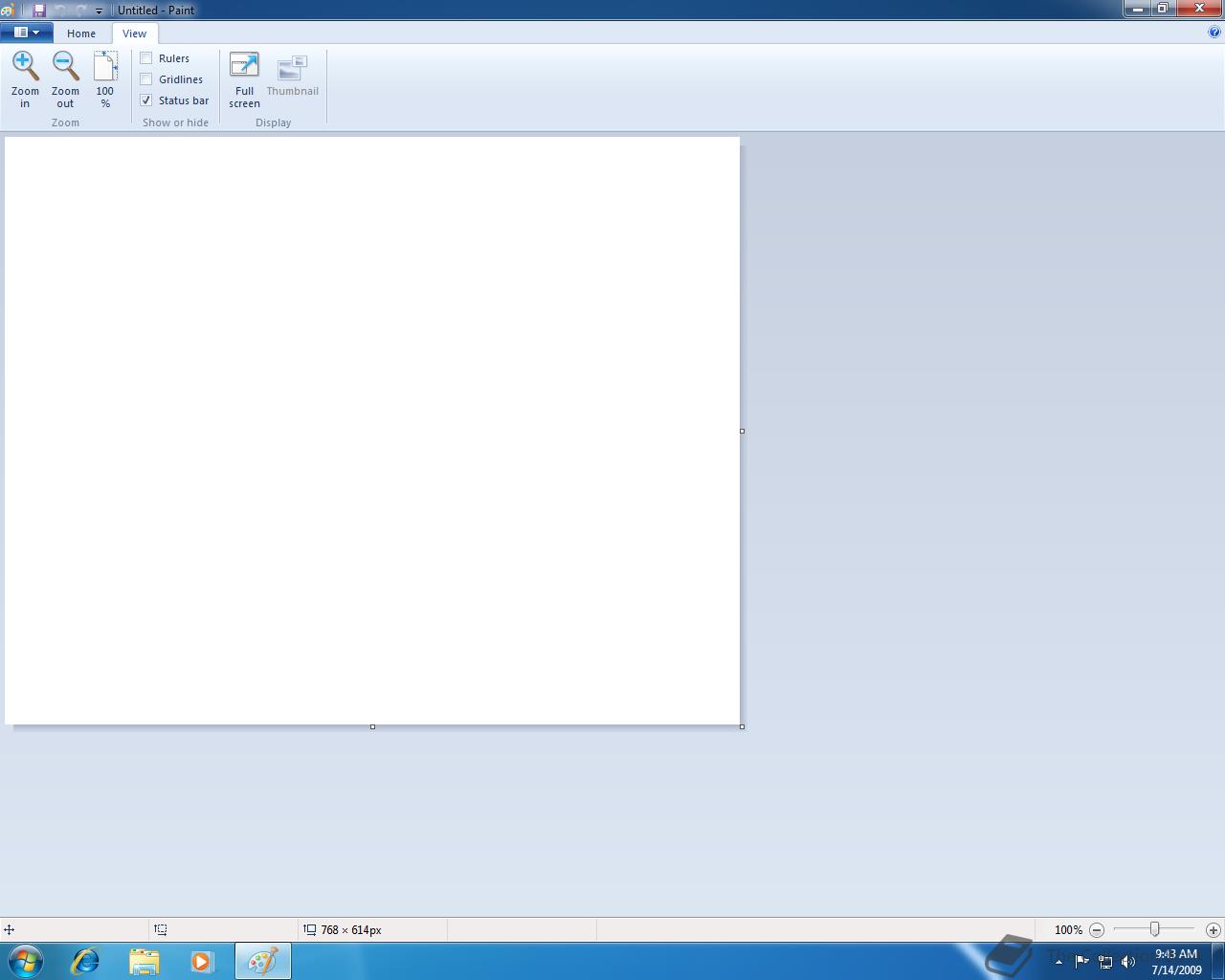Select the View ribbon tab

(135, 33)
